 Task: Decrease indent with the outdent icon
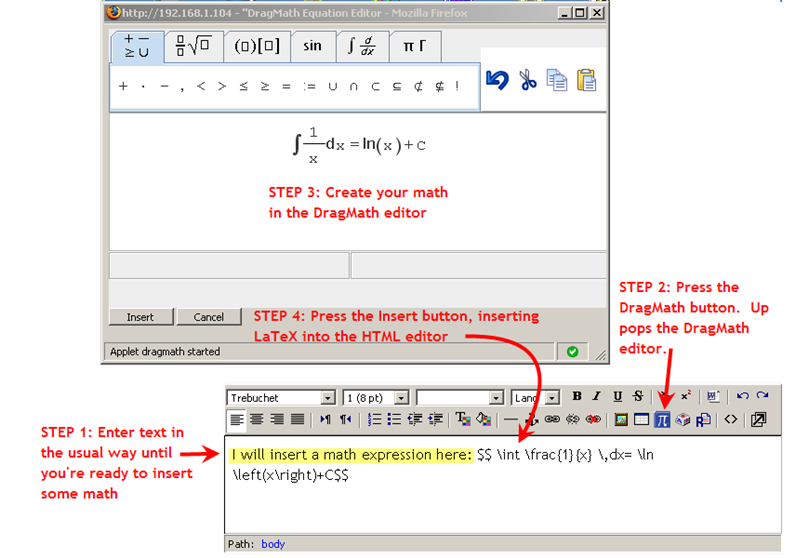(415, 420)
